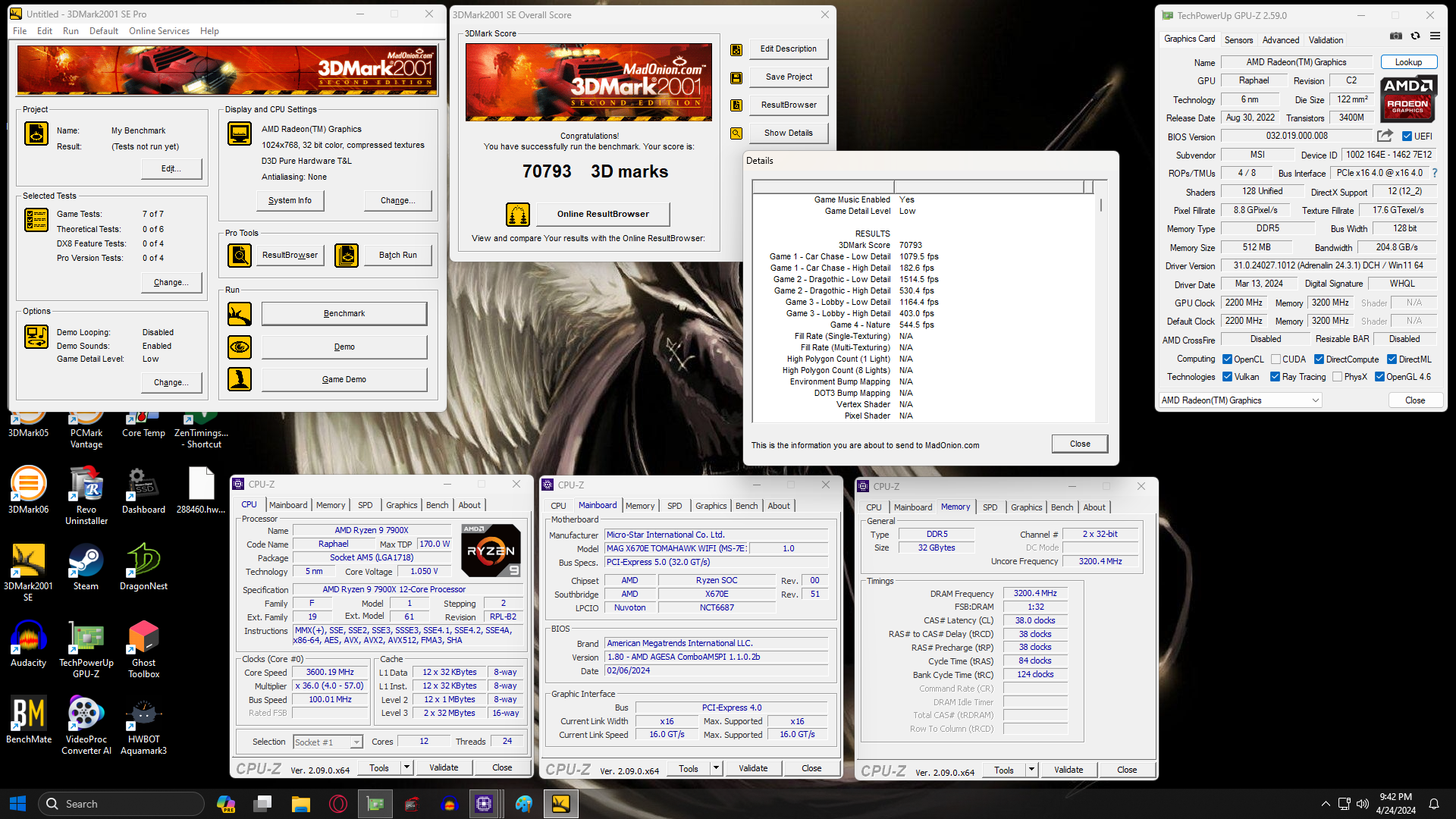Screen dimensions: 1456x819
Task: Click the Online ResultBrowser button
Action: [603, 215]
